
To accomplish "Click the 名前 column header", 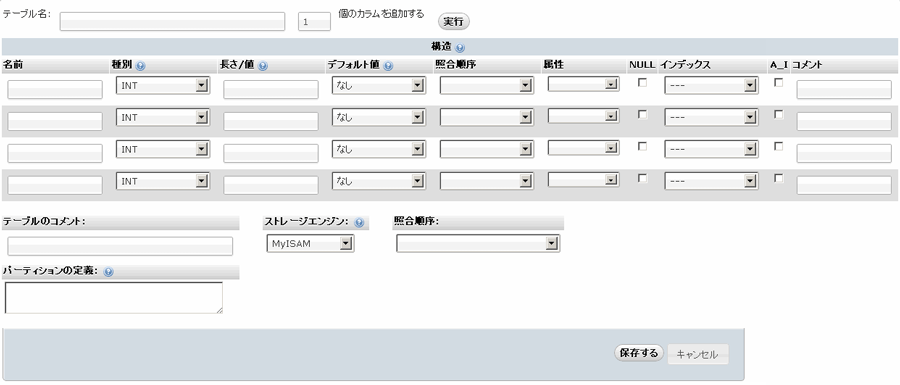I will click(13, 65).
